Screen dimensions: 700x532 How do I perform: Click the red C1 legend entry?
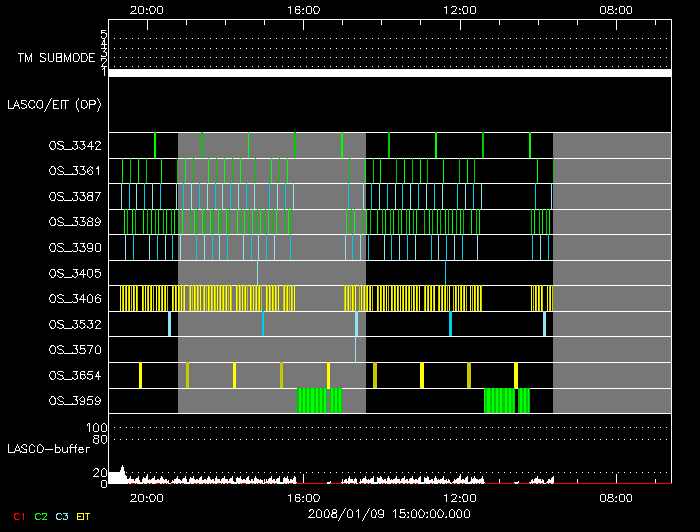pyautogui.click(x=19, y=517)
